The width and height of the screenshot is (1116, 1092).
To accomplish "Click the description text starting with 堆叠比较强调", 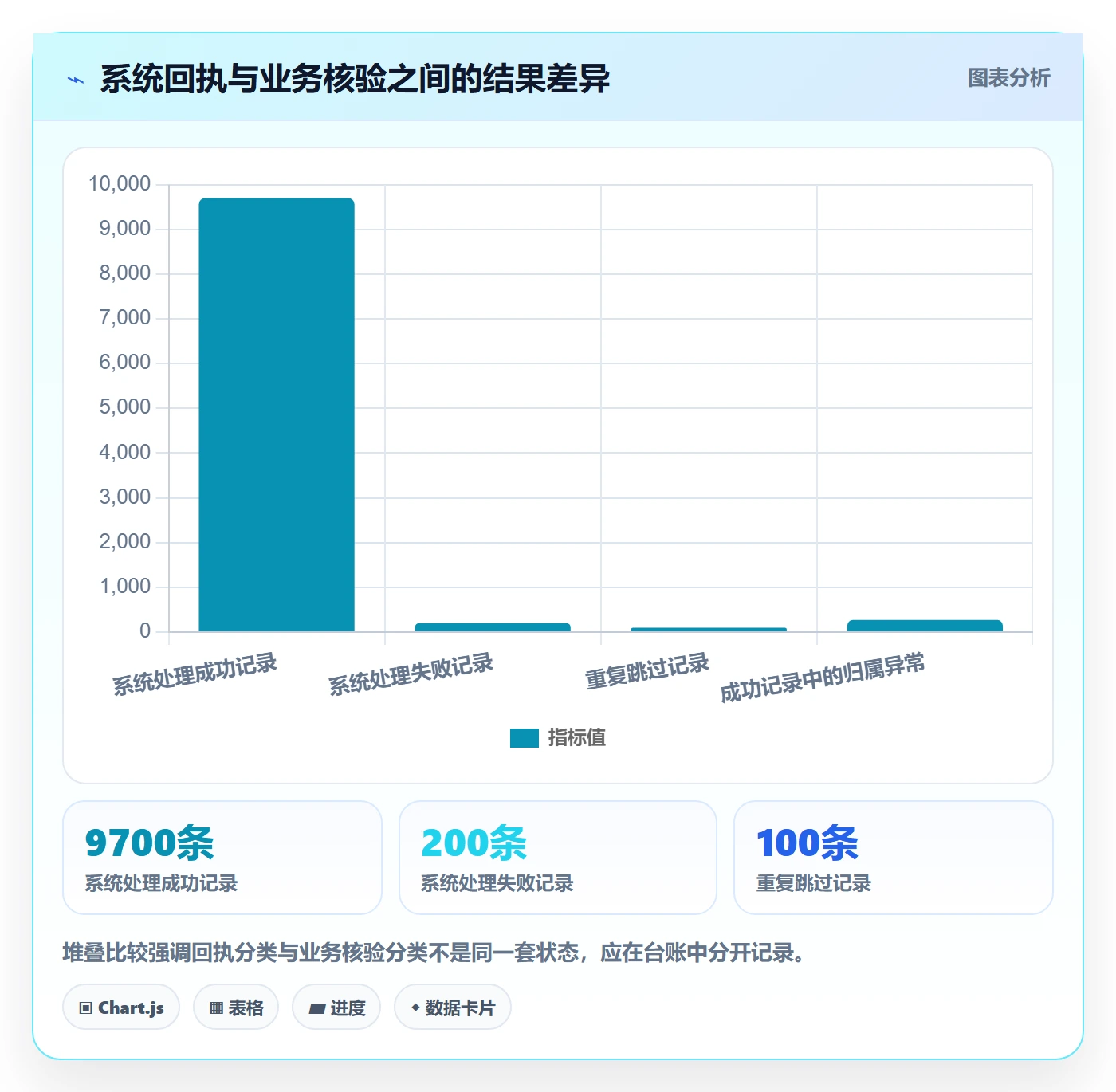I will [x=437, y=953].
